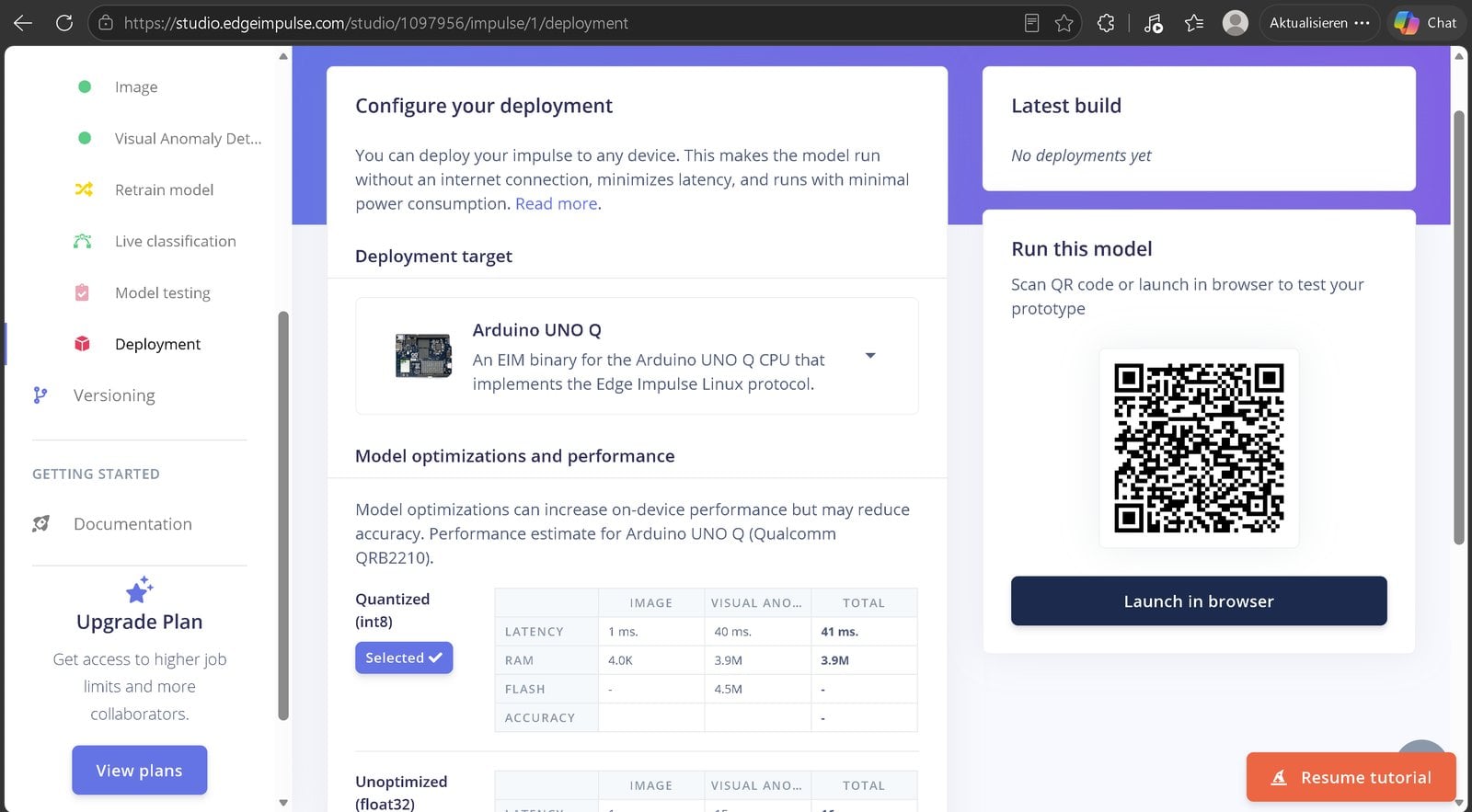
Task: Toggle the Quantized (int8) Selected button
Action: point(404,658)
